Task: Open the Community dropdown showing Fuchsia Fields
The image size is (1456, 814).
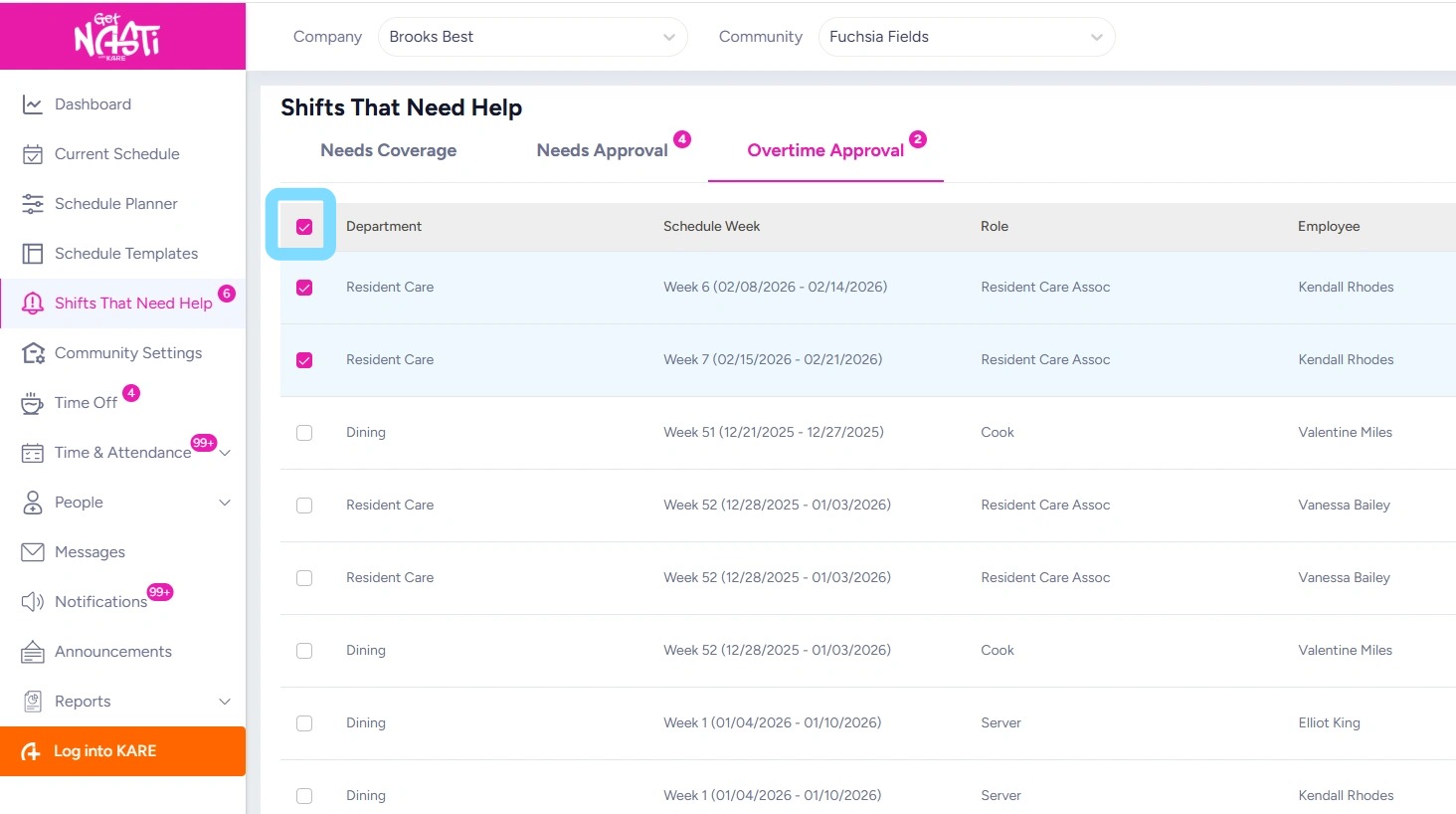Action: (966, 37)
